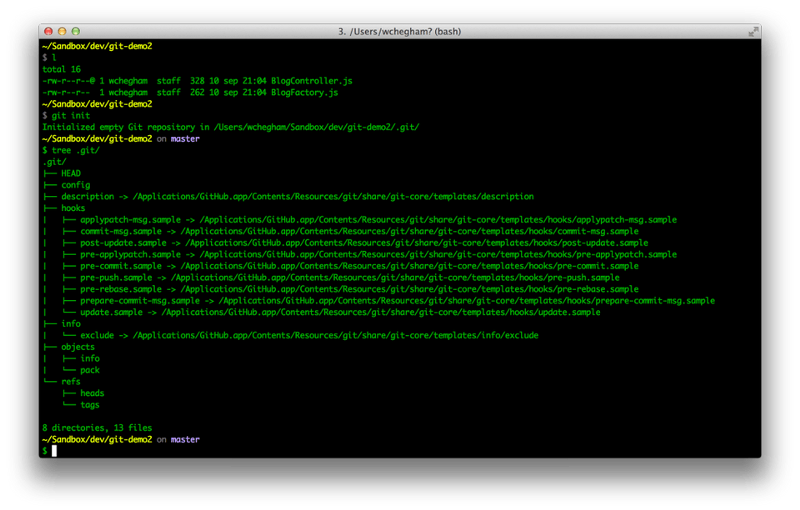Click the pre-push.sample entry
Screen dimensions: 800x510
click(x=350, y=278)
